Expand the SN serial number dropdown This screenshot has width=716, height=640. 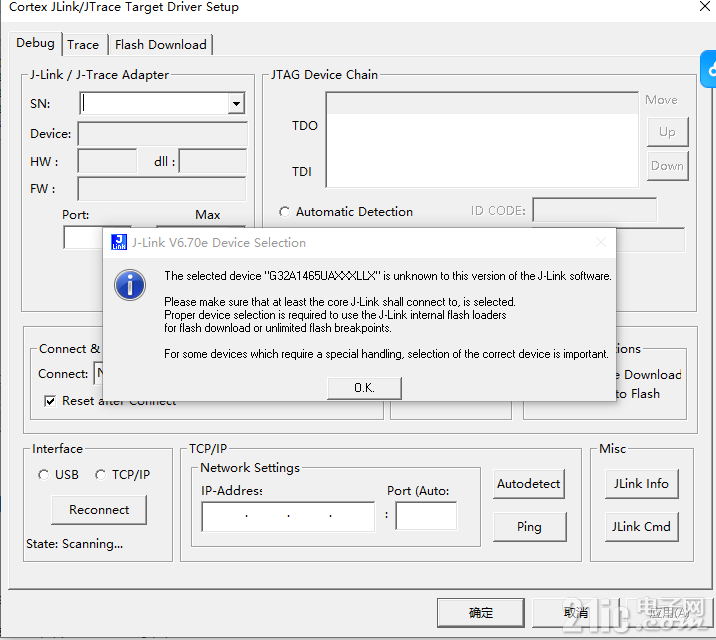point(236,104)
